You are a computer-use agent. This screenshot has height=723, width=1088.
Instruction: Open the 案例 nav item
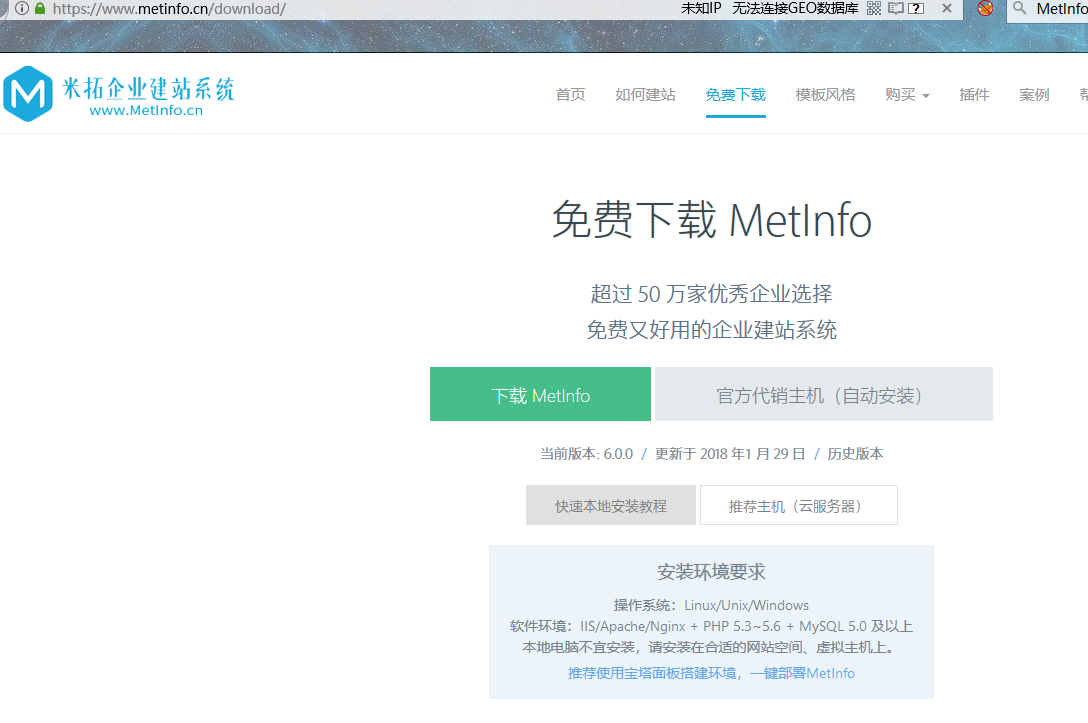(1034, 94)
